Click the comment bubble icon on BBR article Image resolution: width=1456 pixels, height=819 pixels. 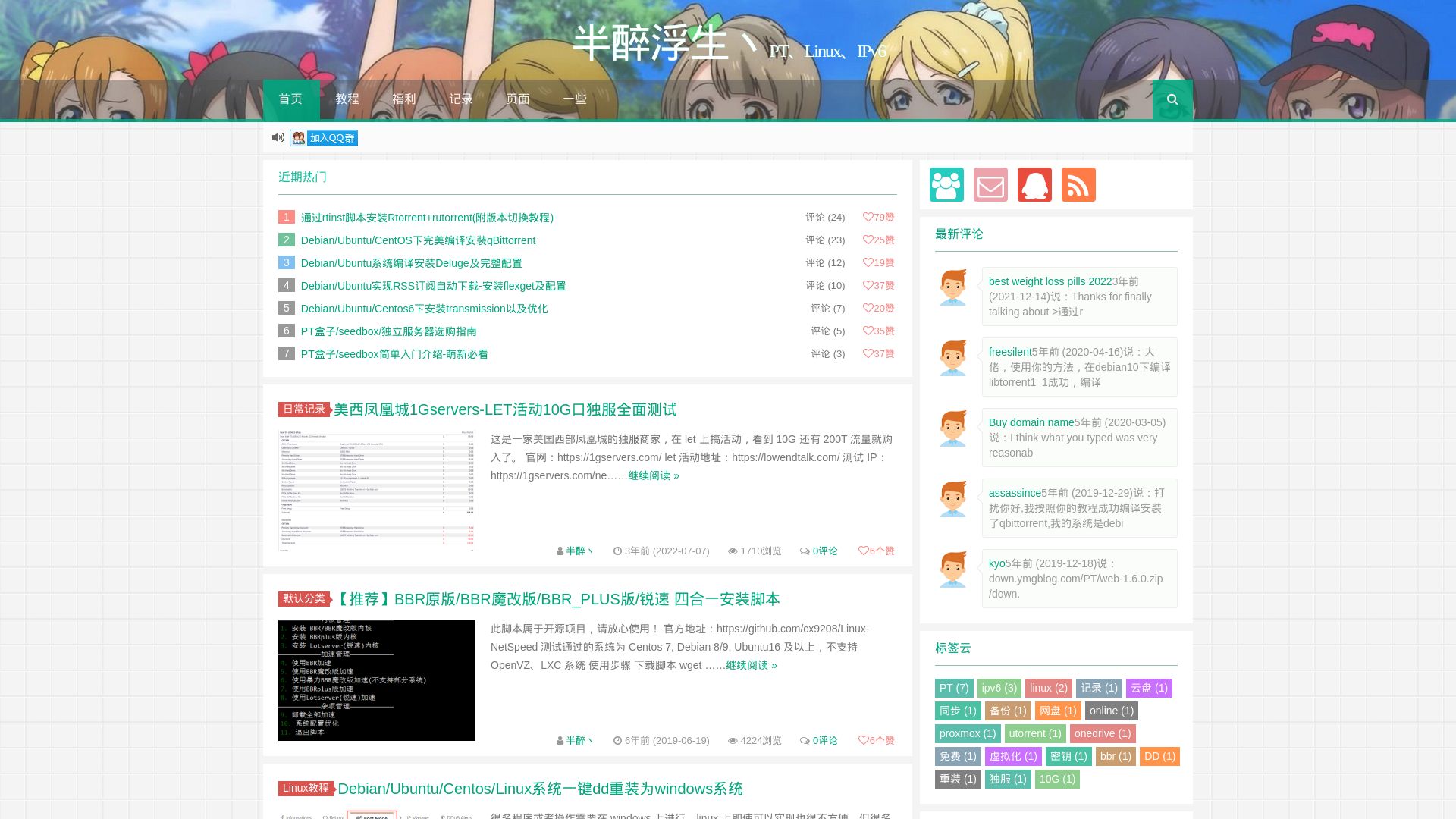(803, 741)
